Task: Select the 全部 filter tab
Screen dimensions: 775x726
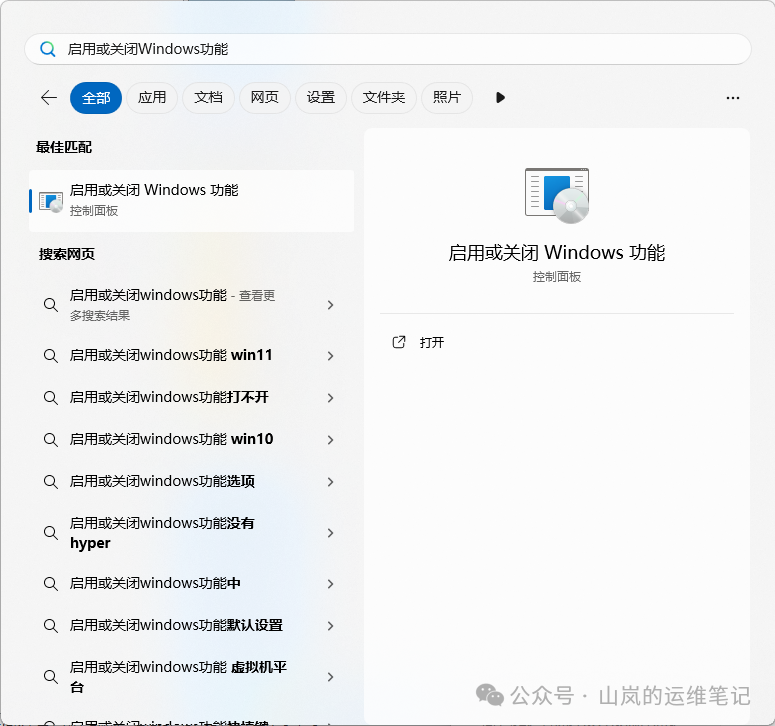Action: (96, 98)
